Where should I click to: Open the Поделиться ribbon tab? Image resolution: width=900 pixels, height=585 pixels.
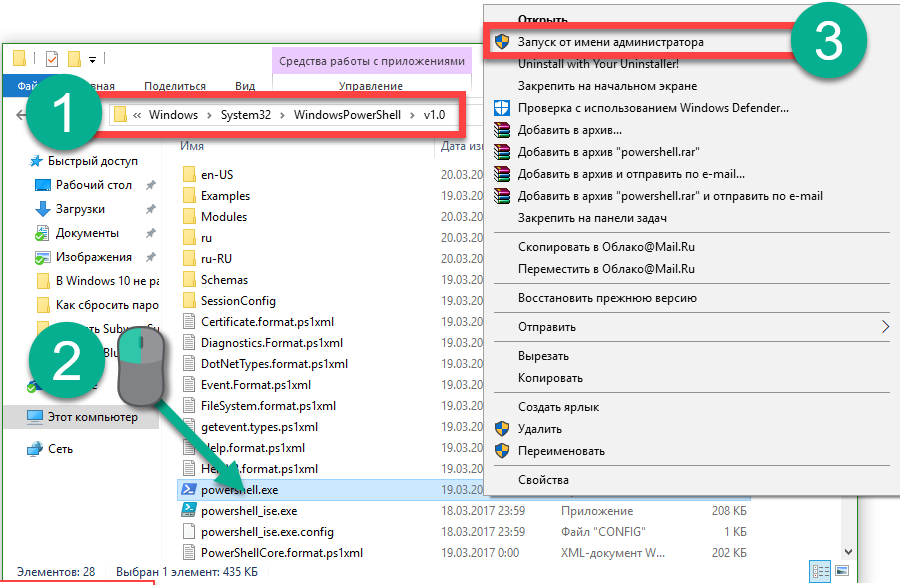click(x=174, y=86)
